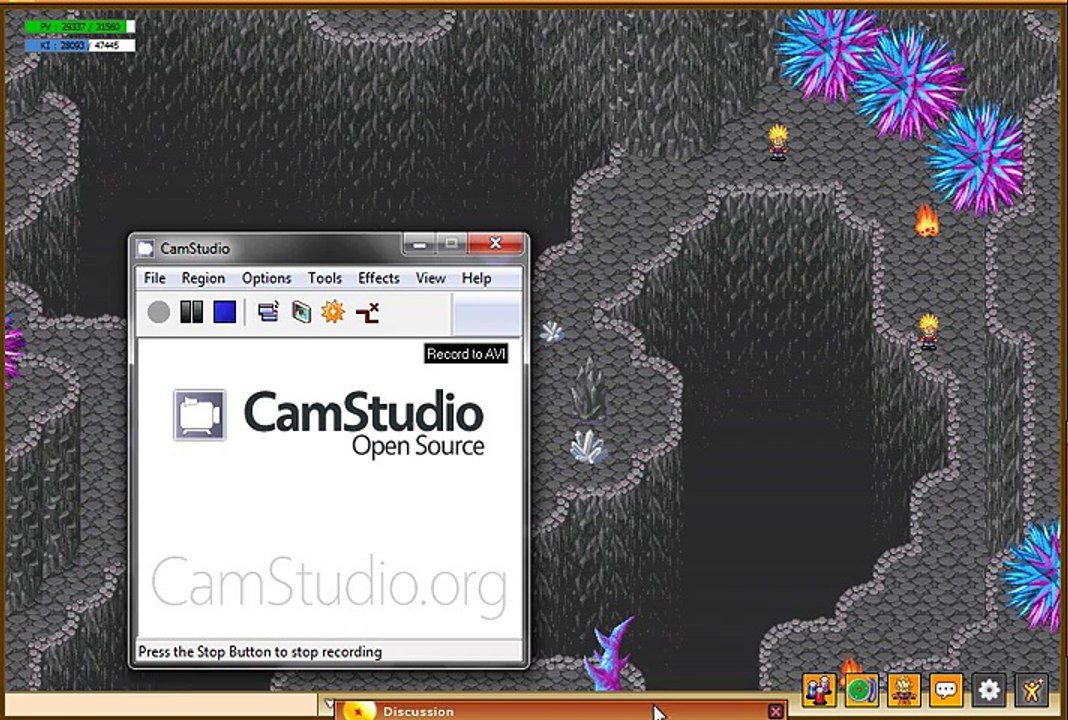Open the Effects menu
This screenshot has width=1068, height=720.
tap(379, 278)
